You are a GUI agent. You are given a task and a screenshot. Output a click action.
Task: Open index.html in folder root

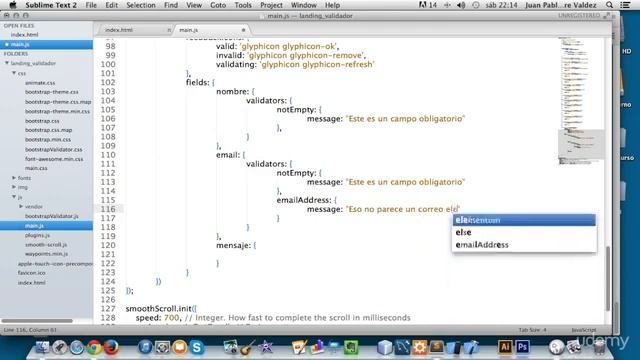(x=31, y=282)
